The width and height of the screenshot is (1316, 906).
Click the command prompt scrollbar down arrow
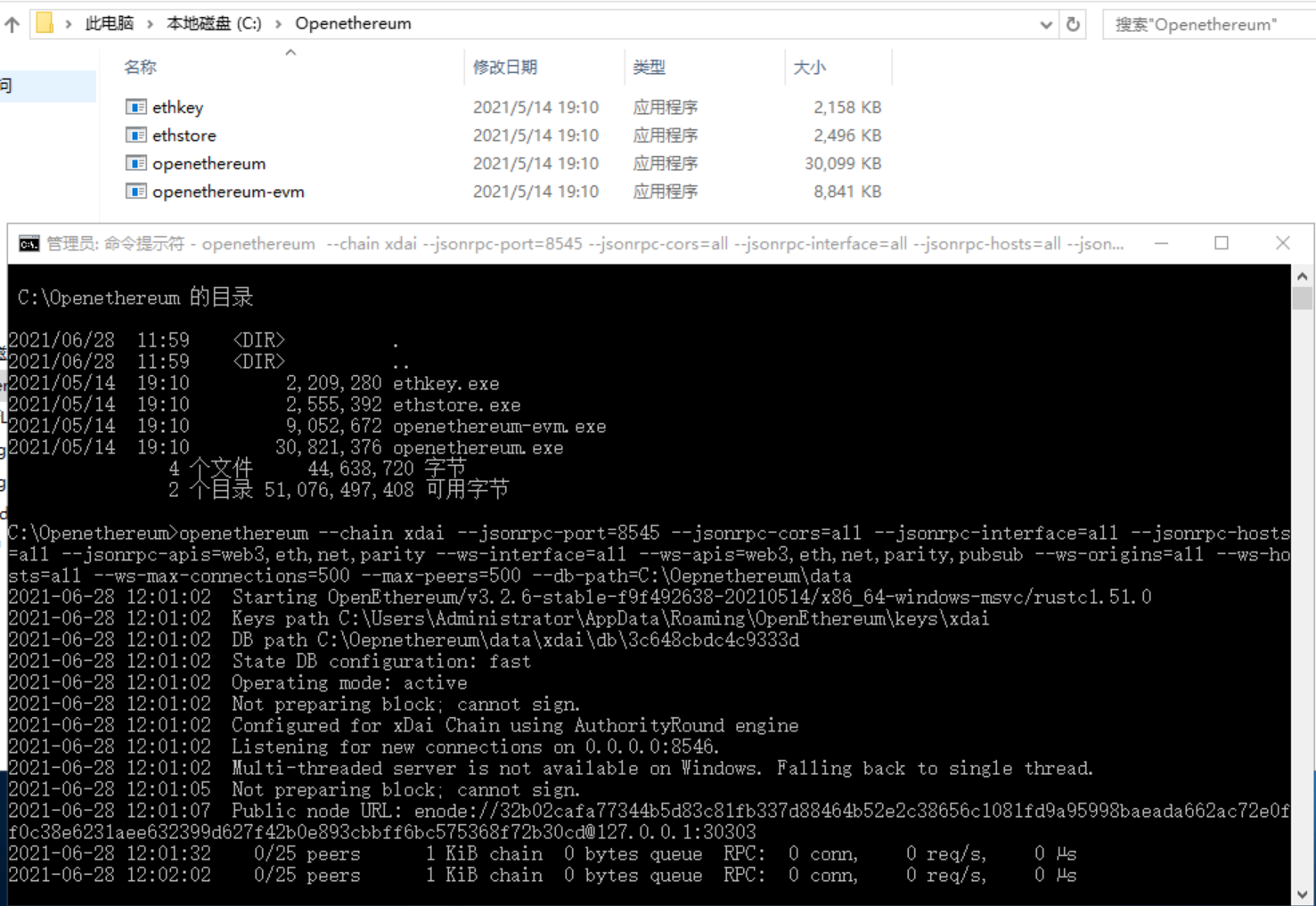click(1302, 894)
